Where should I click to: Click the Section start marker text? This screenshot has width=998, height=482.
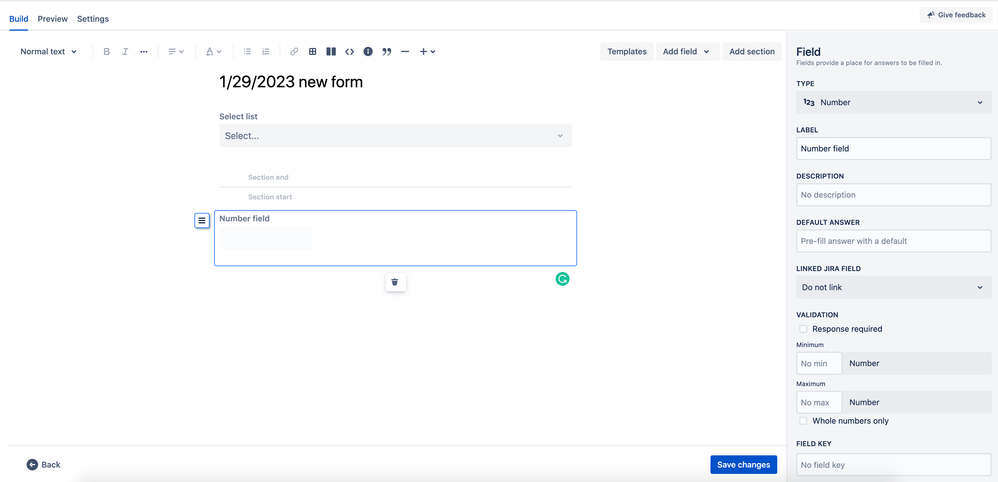coord(270,197)
